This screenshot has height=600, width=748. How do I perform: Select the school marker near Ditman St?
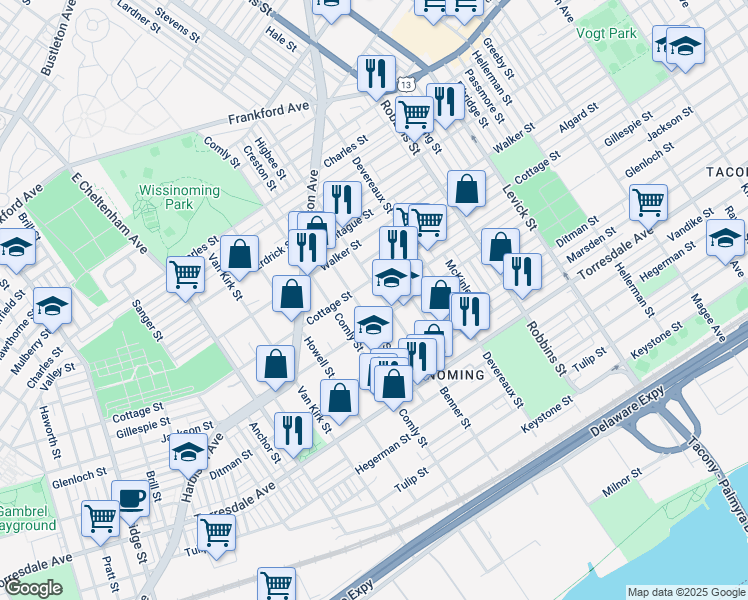coord(187,452)
